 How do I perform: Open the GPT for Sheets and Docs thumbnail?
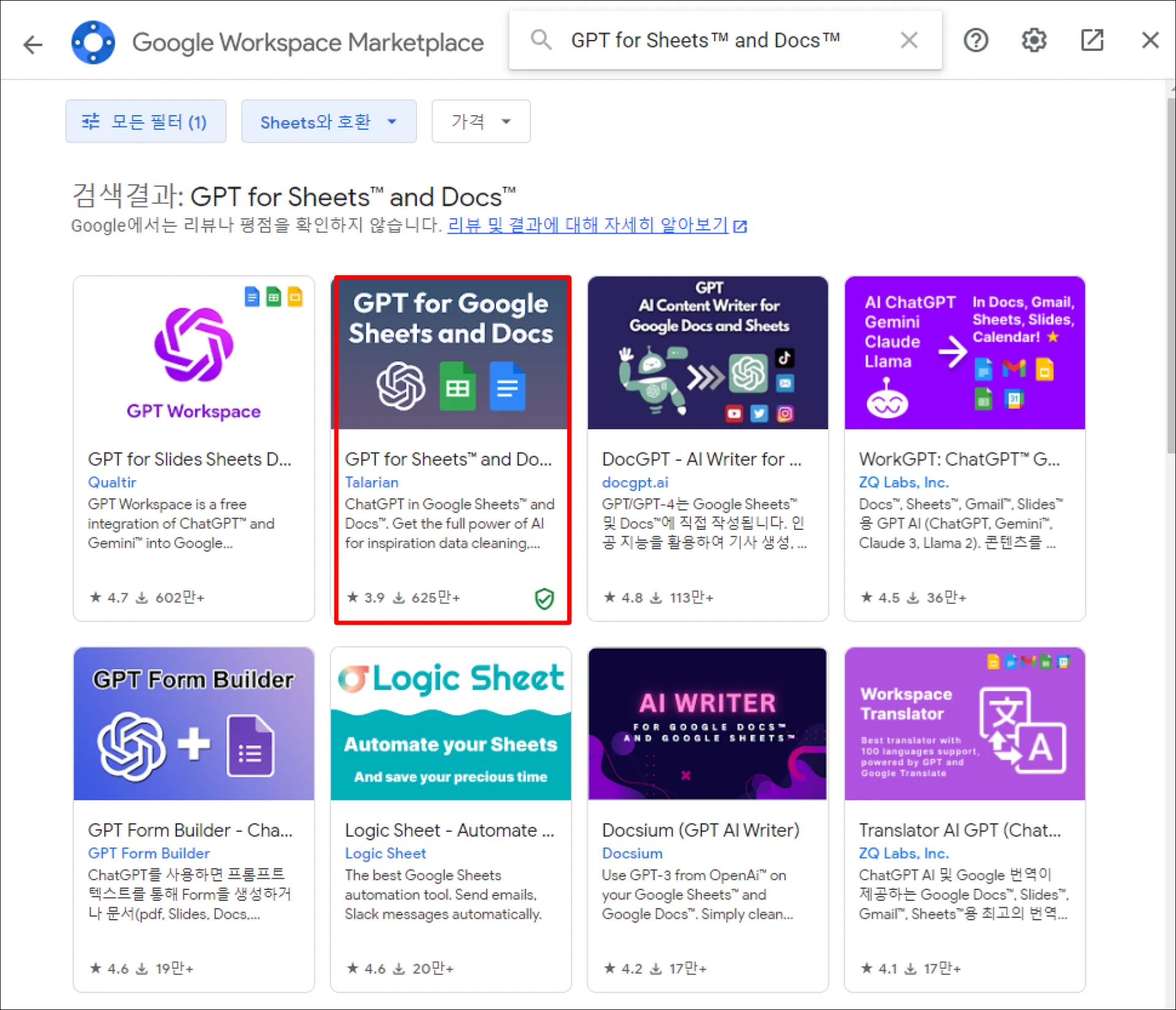pyautogui.click(x=451, y=353)
